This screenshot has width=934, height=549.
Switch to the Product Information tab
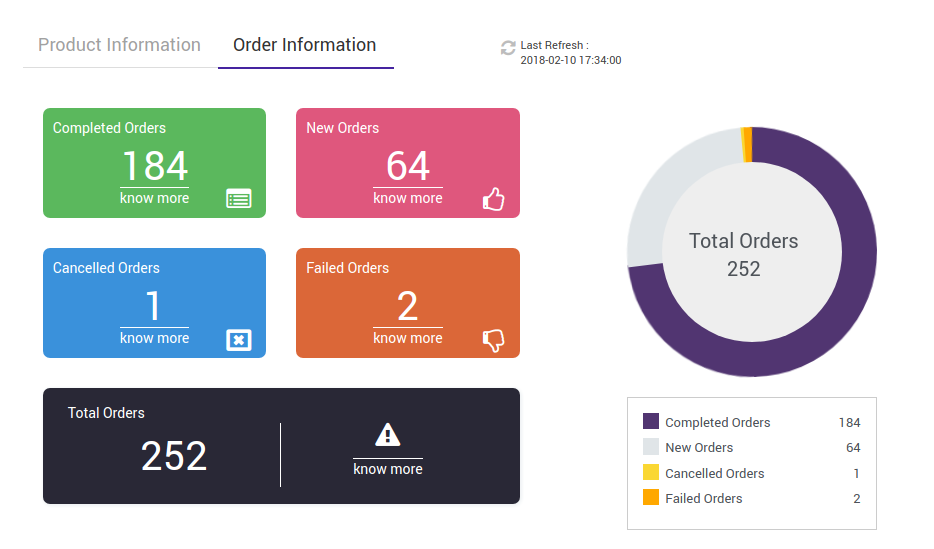pyautogui.click(x=119, y=45)
